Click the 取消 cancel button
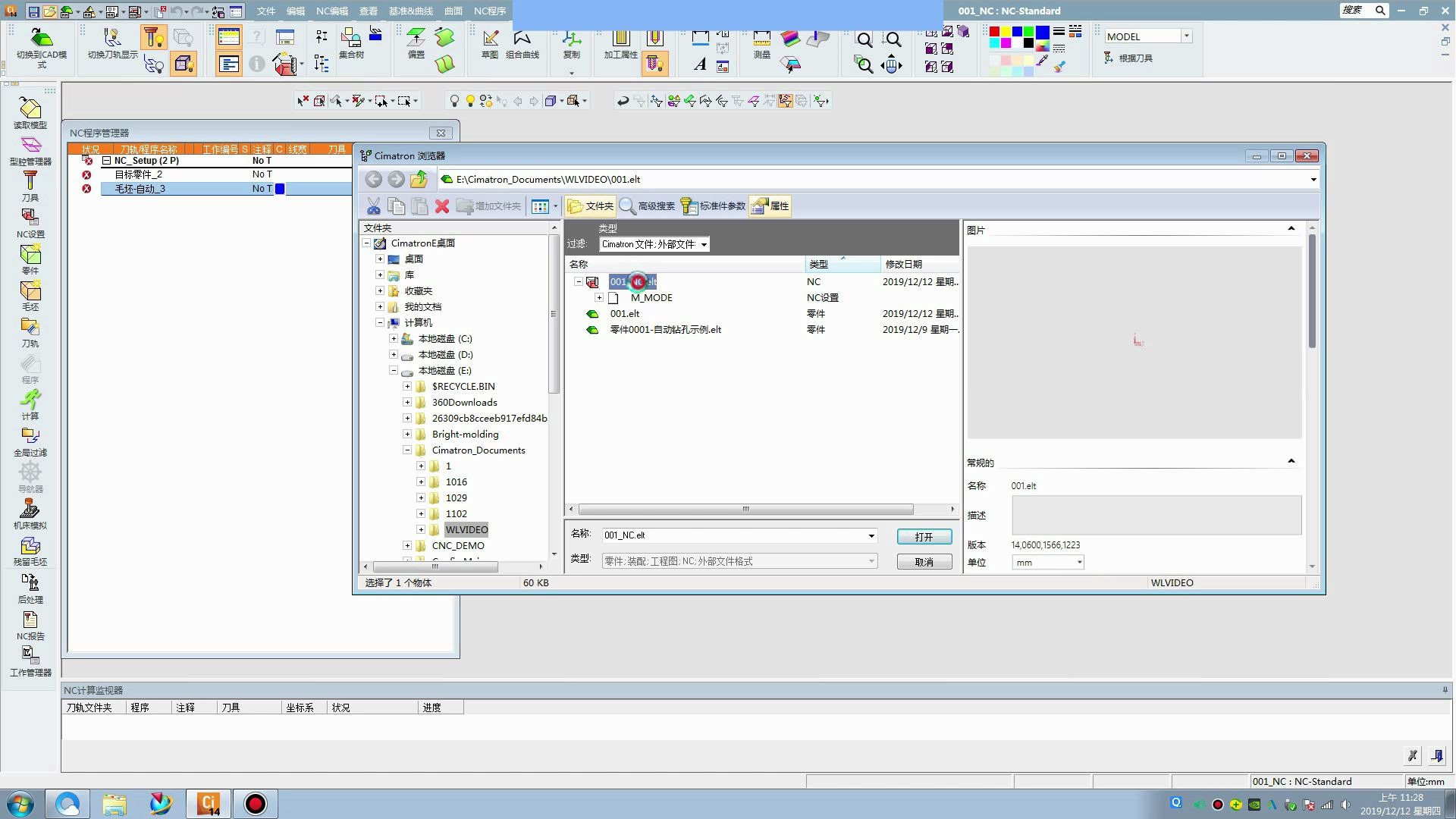 coord(924,562)
